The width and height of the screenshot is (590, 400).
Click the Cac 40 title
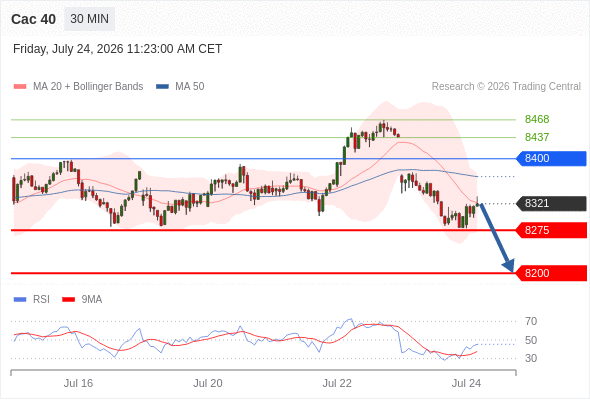(33, 19)
